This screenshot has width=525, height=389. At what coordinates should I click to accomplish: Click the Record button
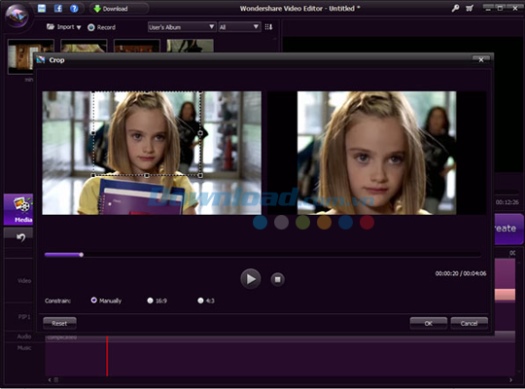point(101,27)
